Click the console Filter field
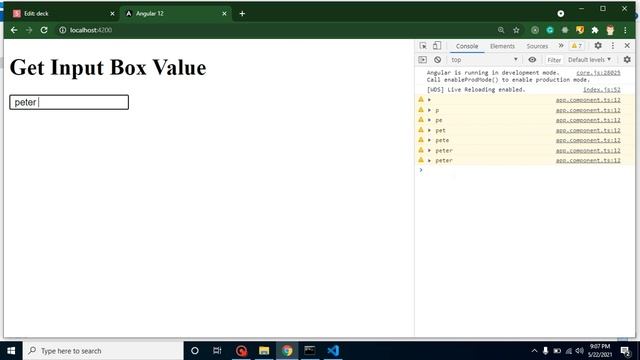The height and width of the screenshot is (360, 640). (x=554, y=60)
